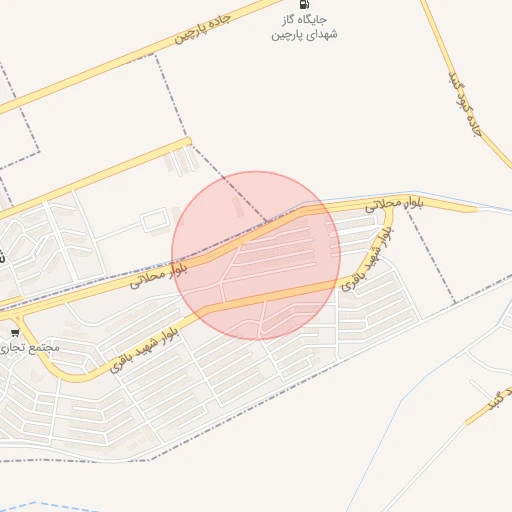Click the yellow Shahid Bagheri boulevard segment inside the circle
Image resolution: width=512 pixels, height=512 pixels.
point(267,297)
